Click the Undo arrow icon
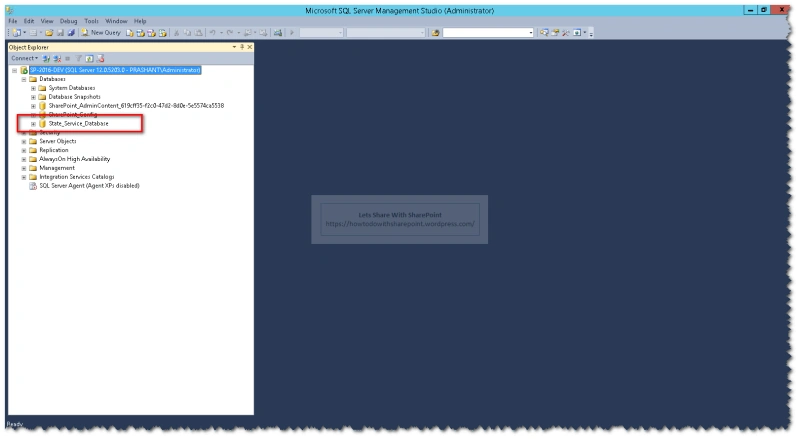800x439 pixels. (x=213, y=33)
